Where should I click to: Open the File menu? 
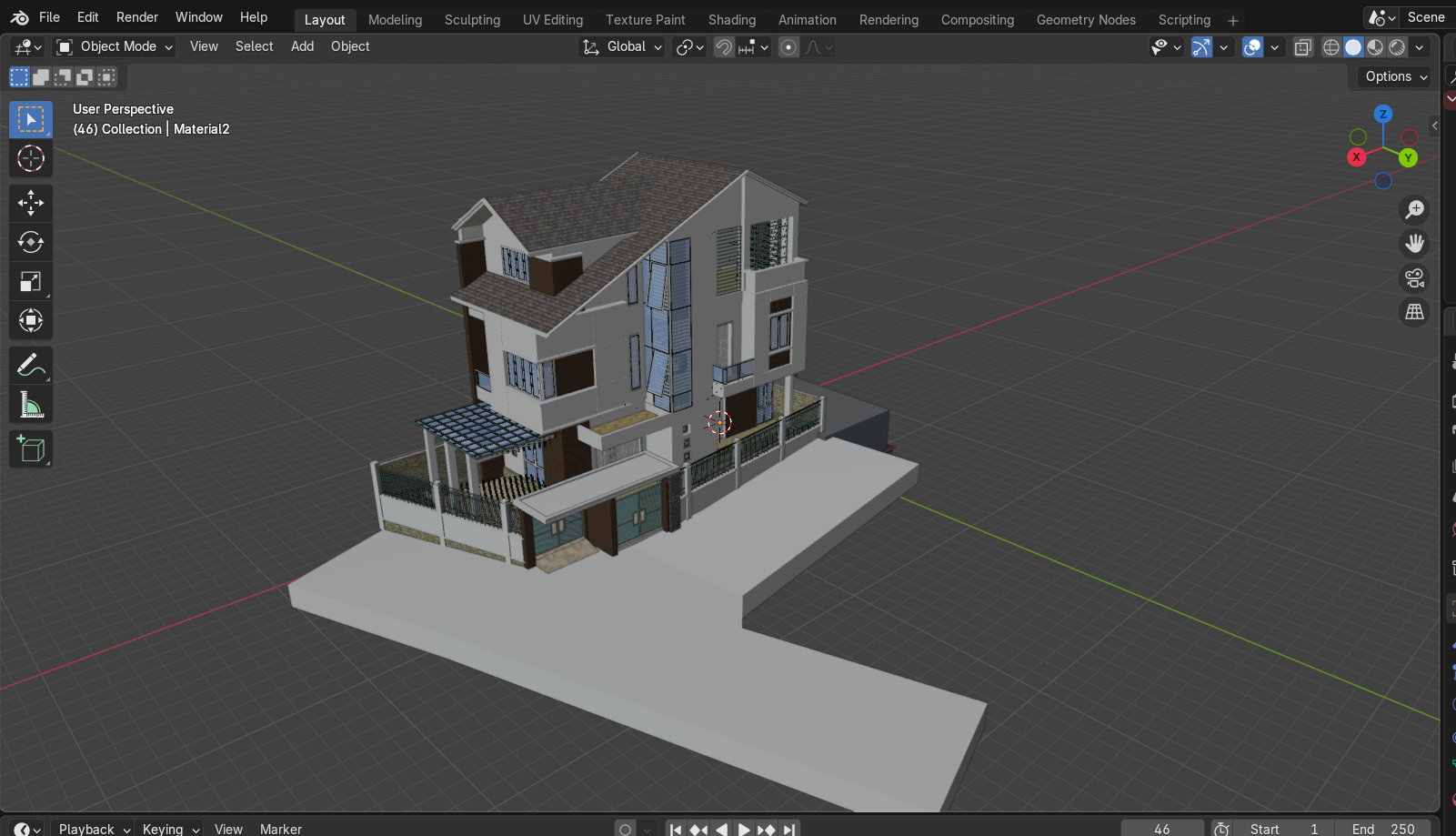pos(49,17)
